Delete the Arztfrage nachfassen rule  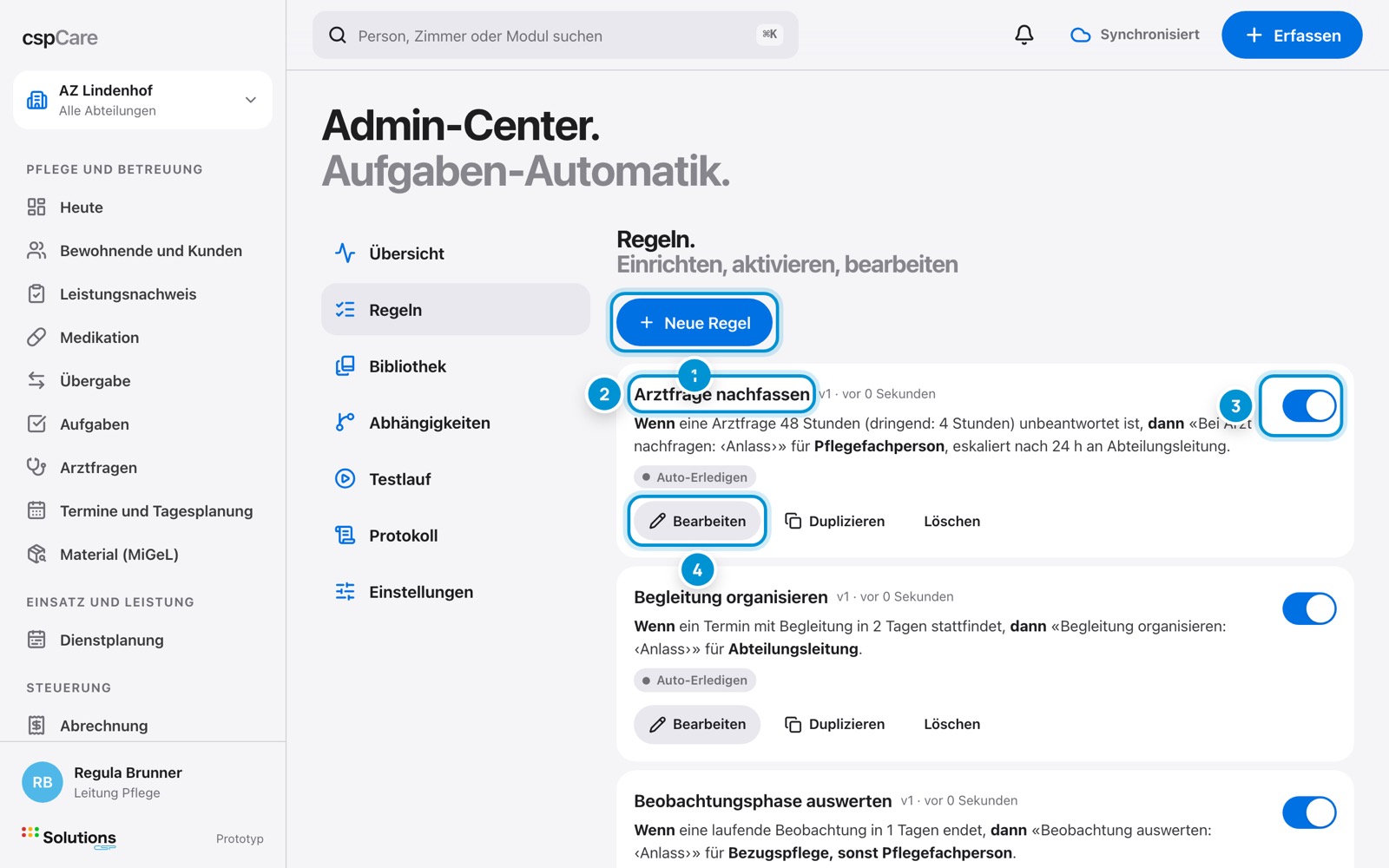click(x=951, y=521)
